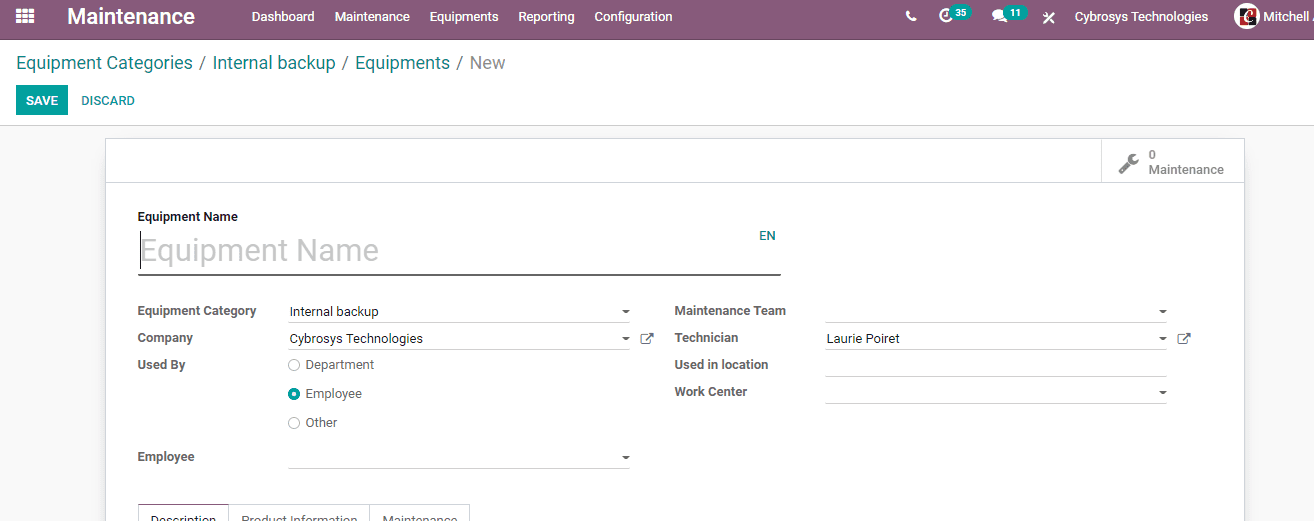Expand the Equipment Category dropdown
1314x521 pixels.
[x=625, y=312]
